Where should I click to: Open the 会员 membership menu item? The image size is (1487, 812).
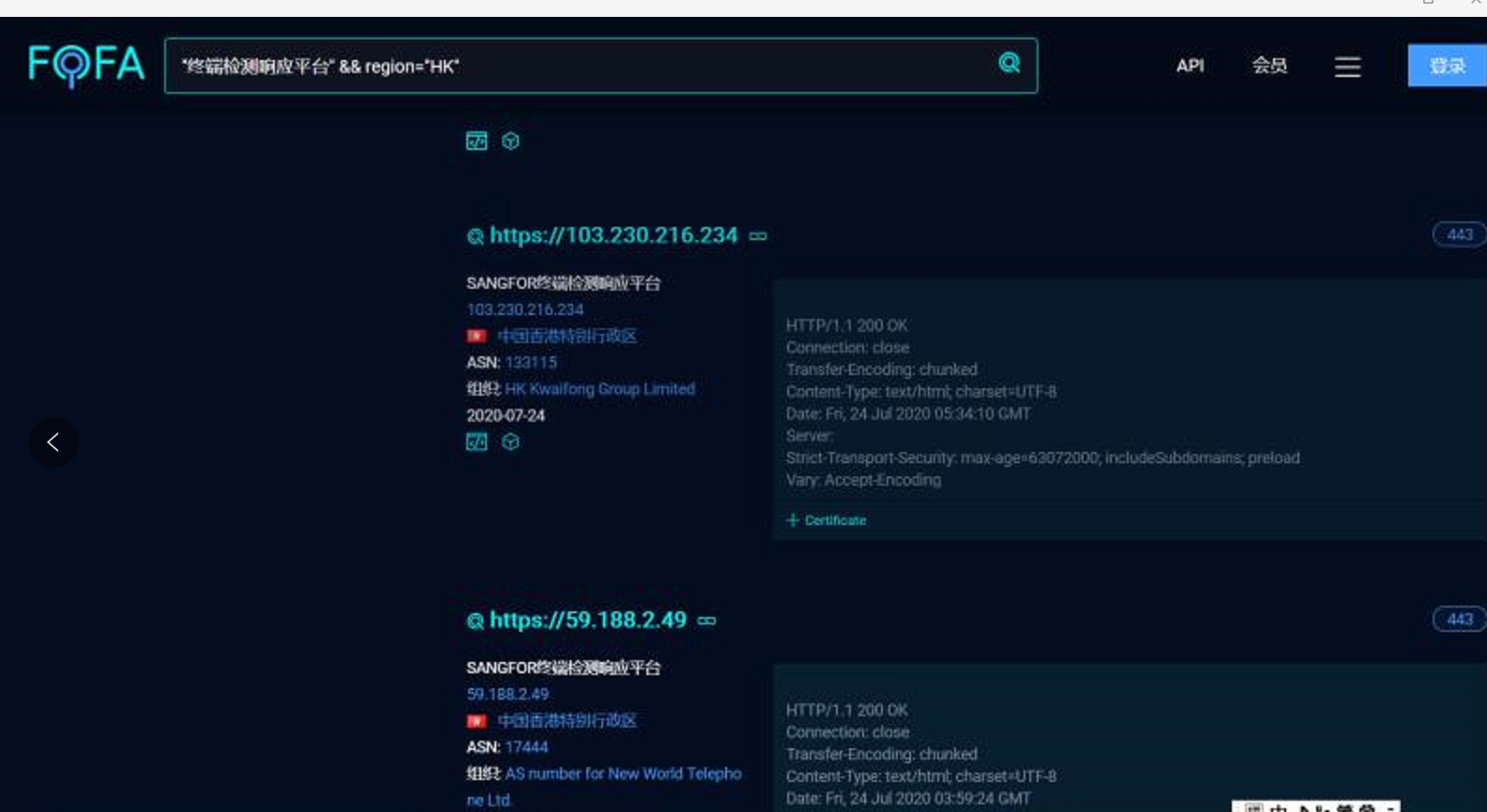1269,66
